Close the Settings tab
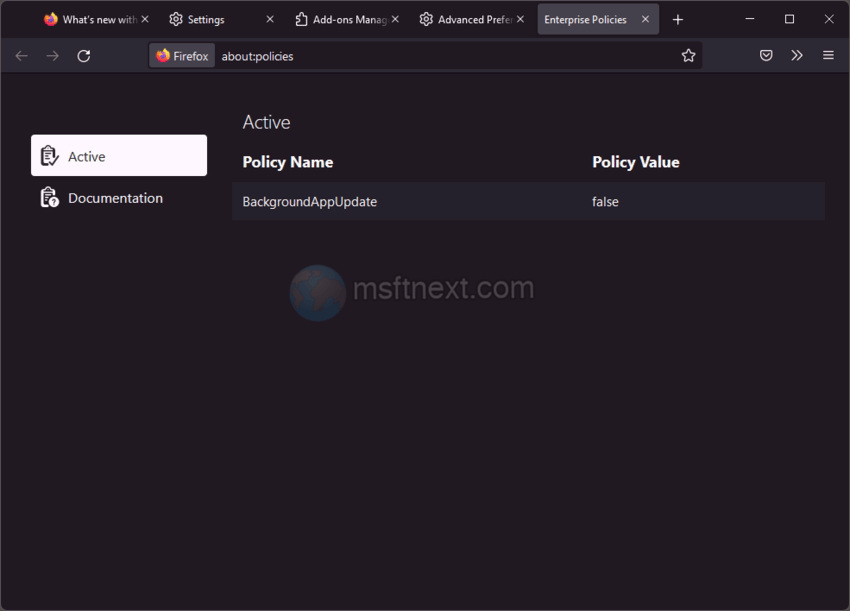 click(x=270, y=19)
